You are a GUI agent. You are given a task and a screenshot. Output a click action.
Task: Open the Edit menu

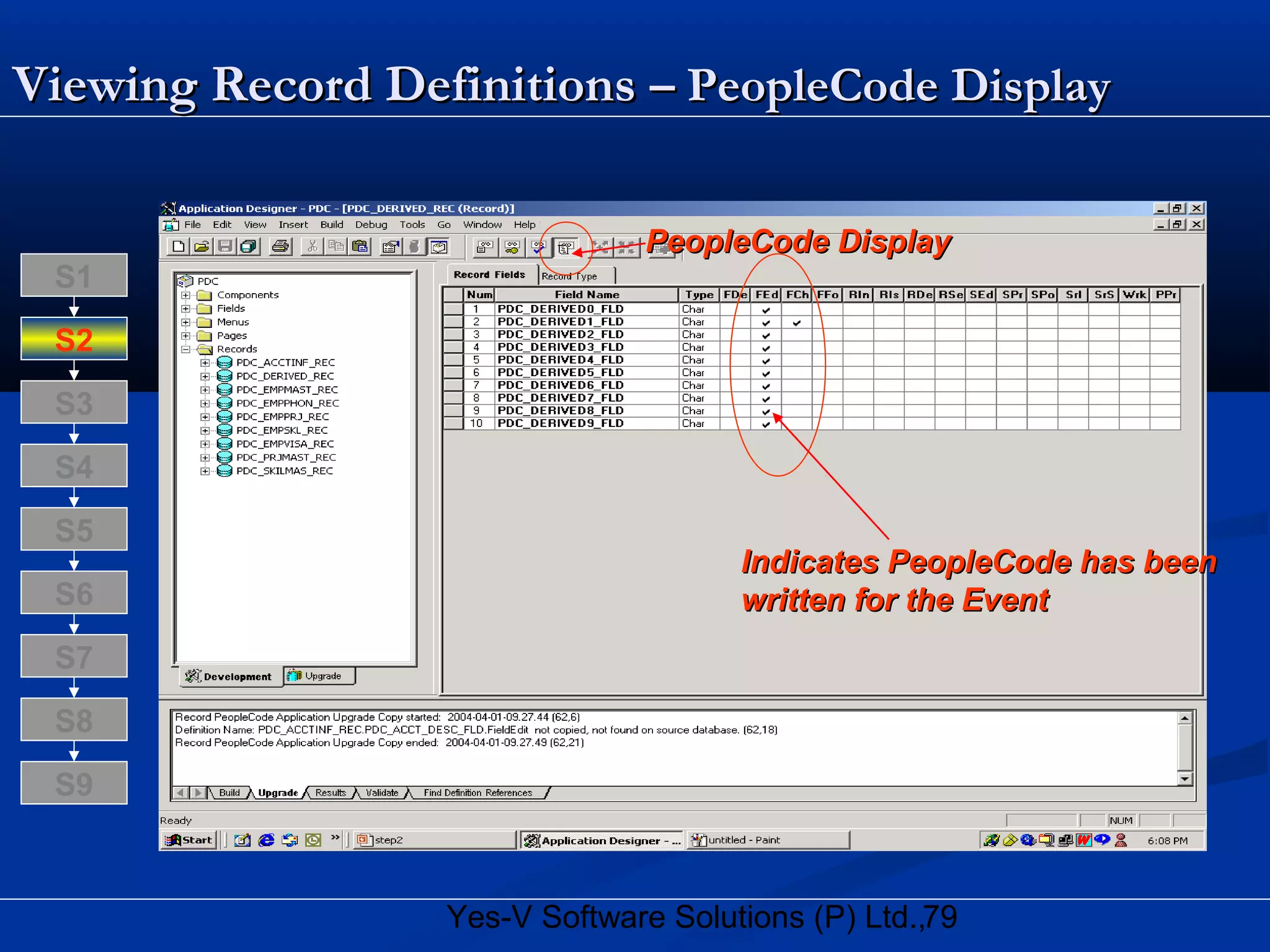click(222, 224)
